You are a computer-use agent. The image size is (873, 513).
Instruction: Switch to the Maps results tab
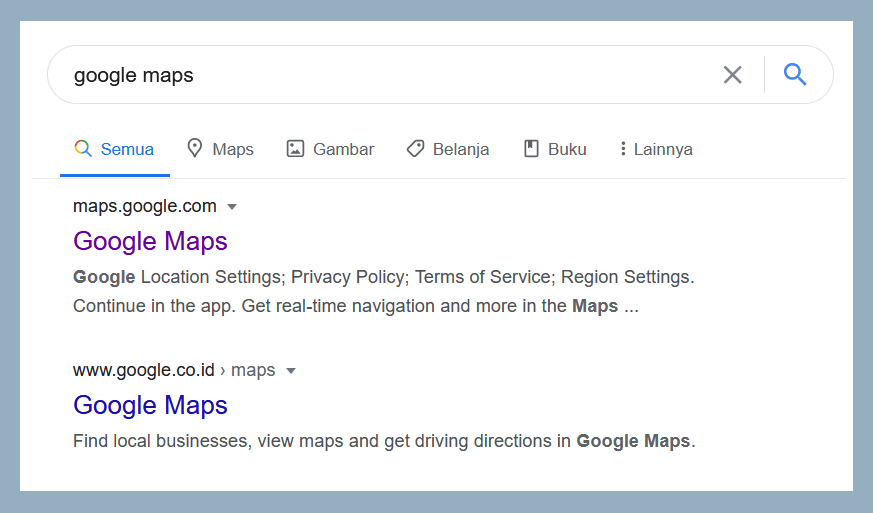click(220, 149)
